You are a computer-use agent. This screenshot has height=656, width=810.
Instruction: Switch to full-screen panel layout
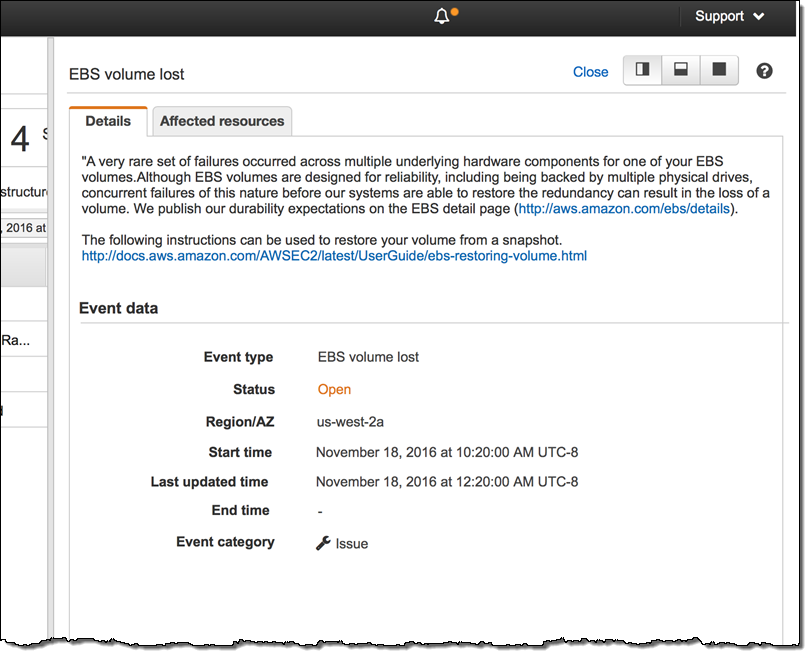[x=718, y=71]
